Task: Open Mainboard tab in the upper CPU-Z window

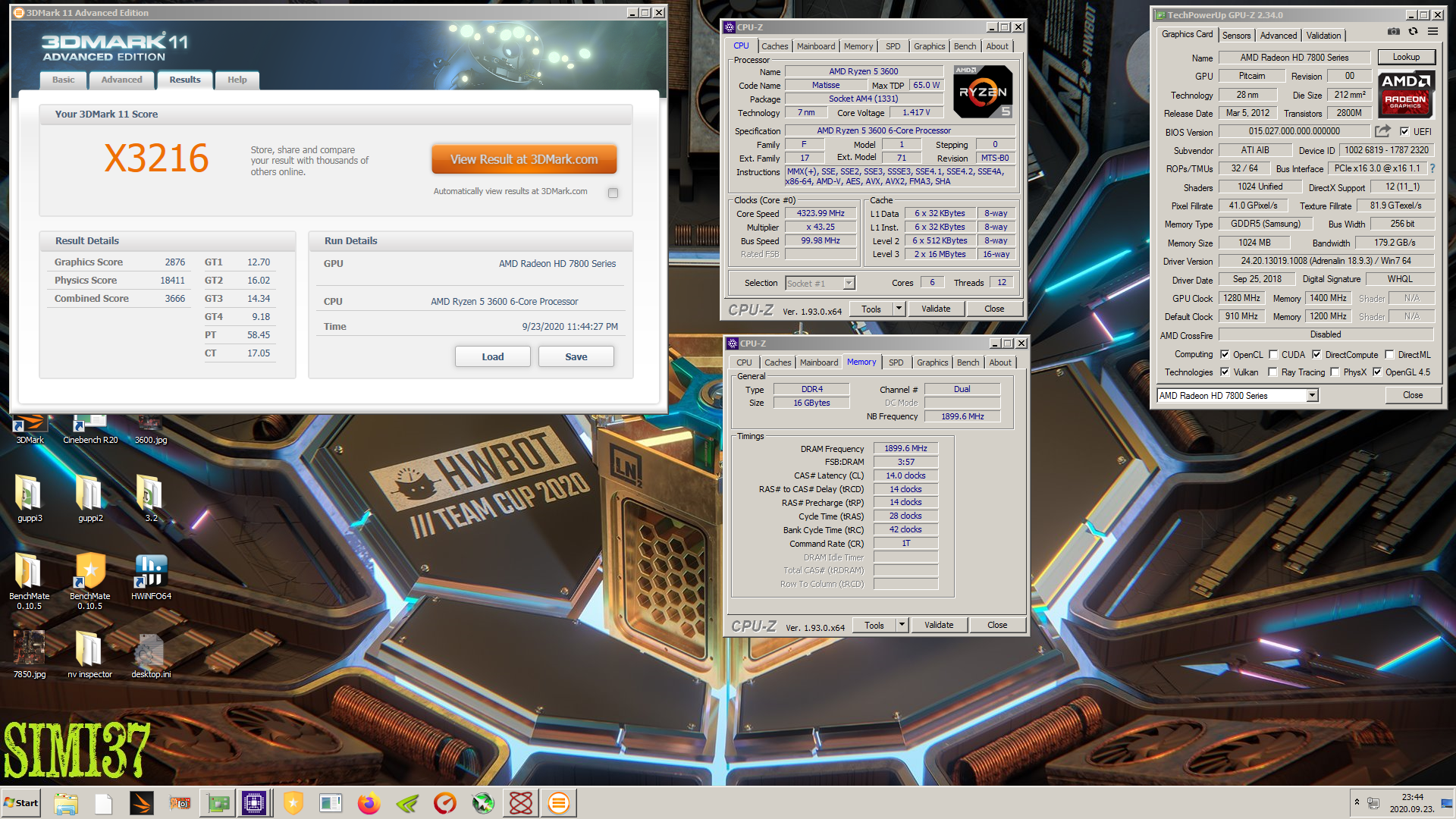Action: click(816, 46)
